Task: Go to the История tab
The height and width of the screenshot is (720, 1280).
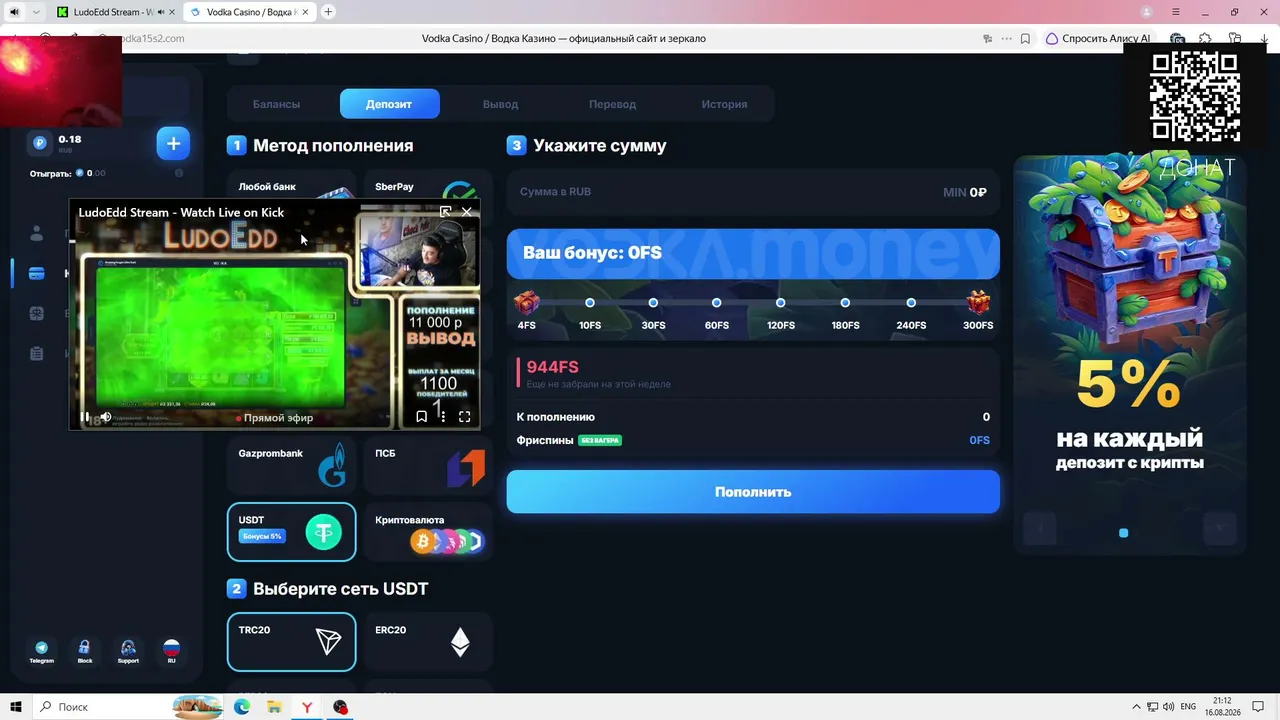Action: tap(724, 104)
